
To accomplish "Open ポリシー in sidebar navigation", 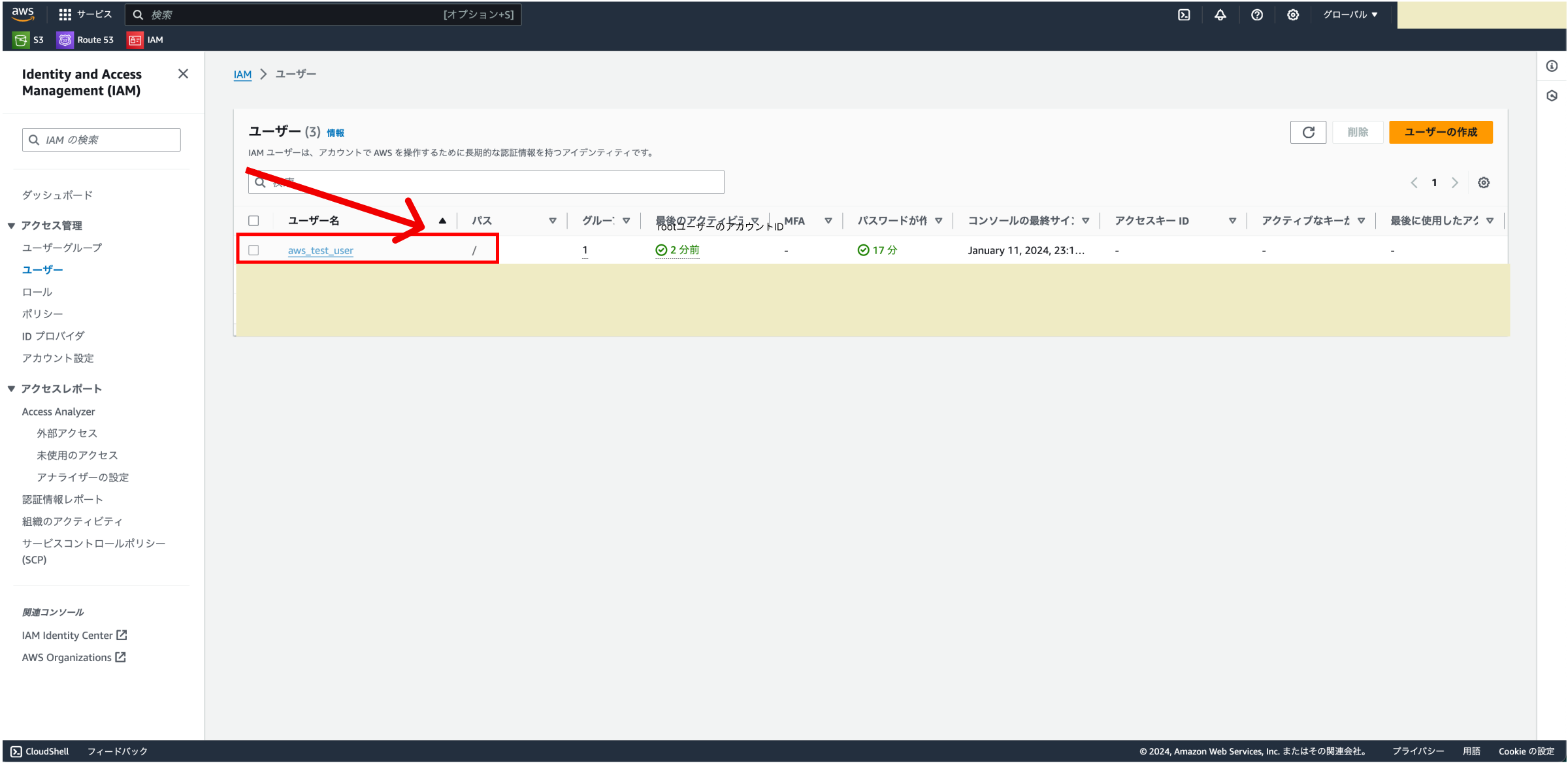I will (x=42, y=314).
